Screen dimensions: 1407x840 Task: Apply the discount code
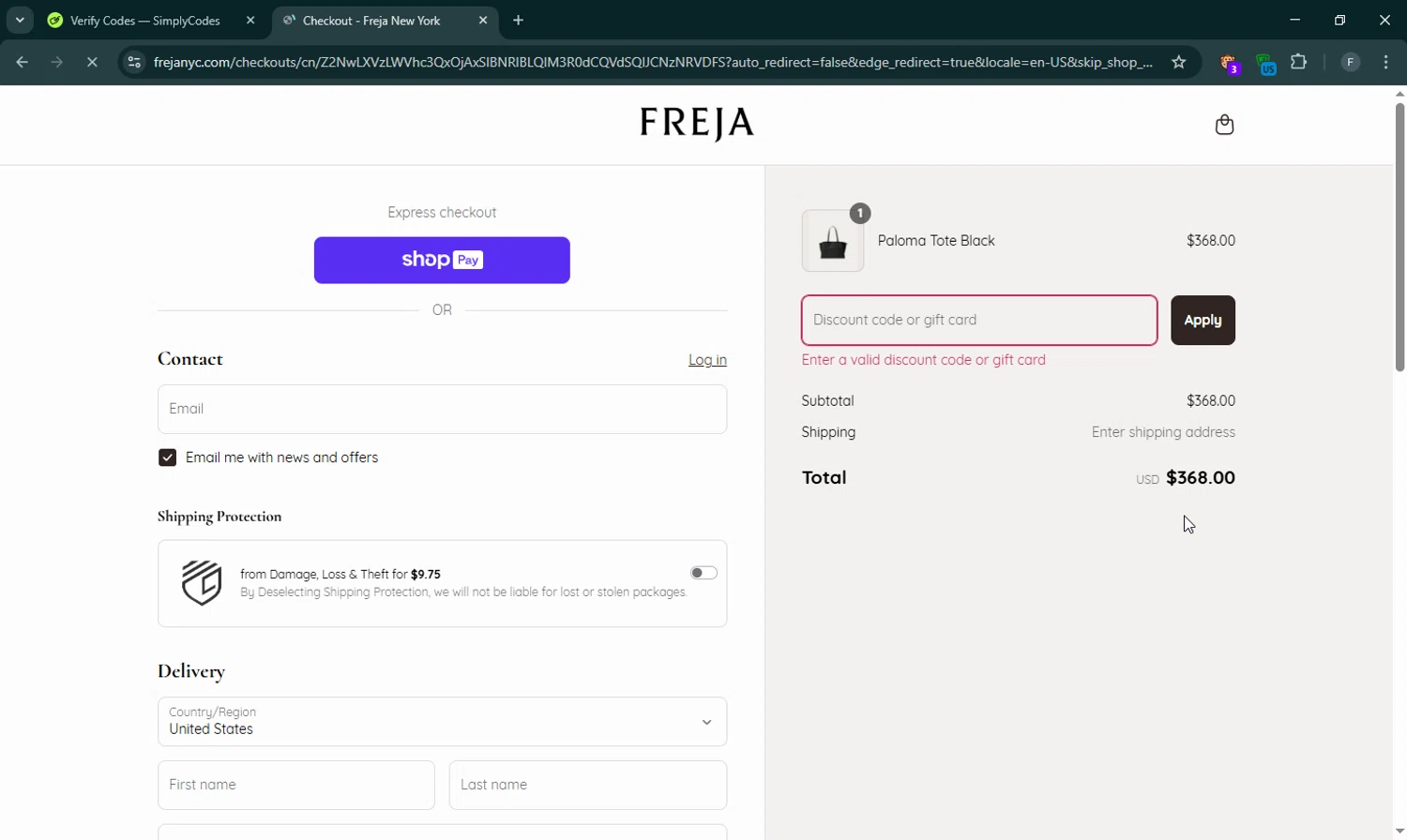tap(1203, 321)
